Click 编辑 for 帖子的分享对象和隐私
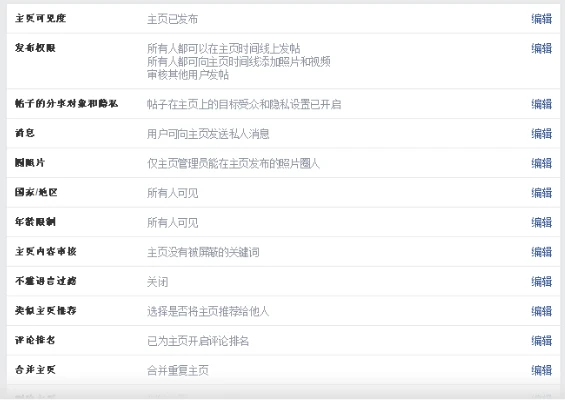This screenshot has height=400, width=565. [542, 104]
